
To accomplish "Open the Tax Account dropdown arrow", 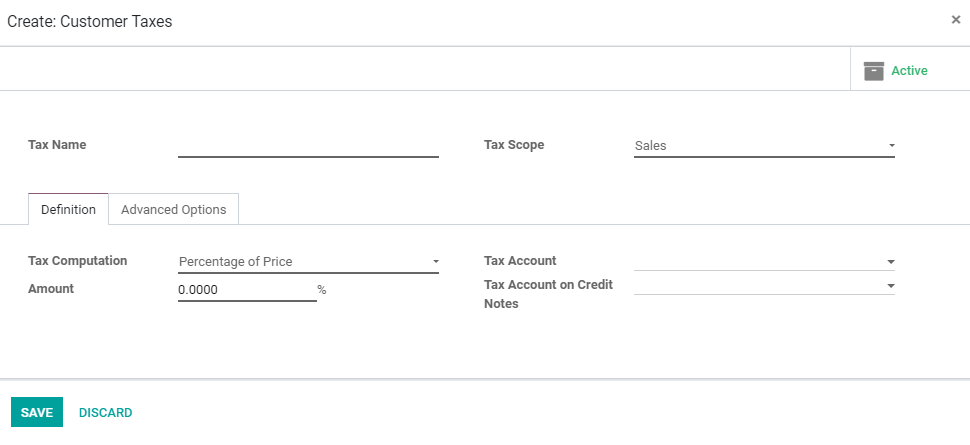I will [891, 262].
